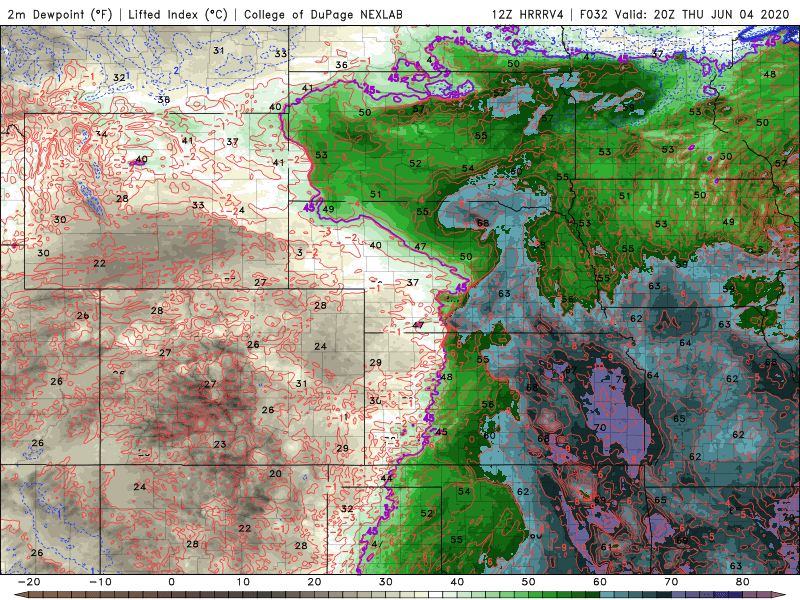Click the legend's '50' scale label
The height and width of the screenshot is (600, 800).
[529, 582]
